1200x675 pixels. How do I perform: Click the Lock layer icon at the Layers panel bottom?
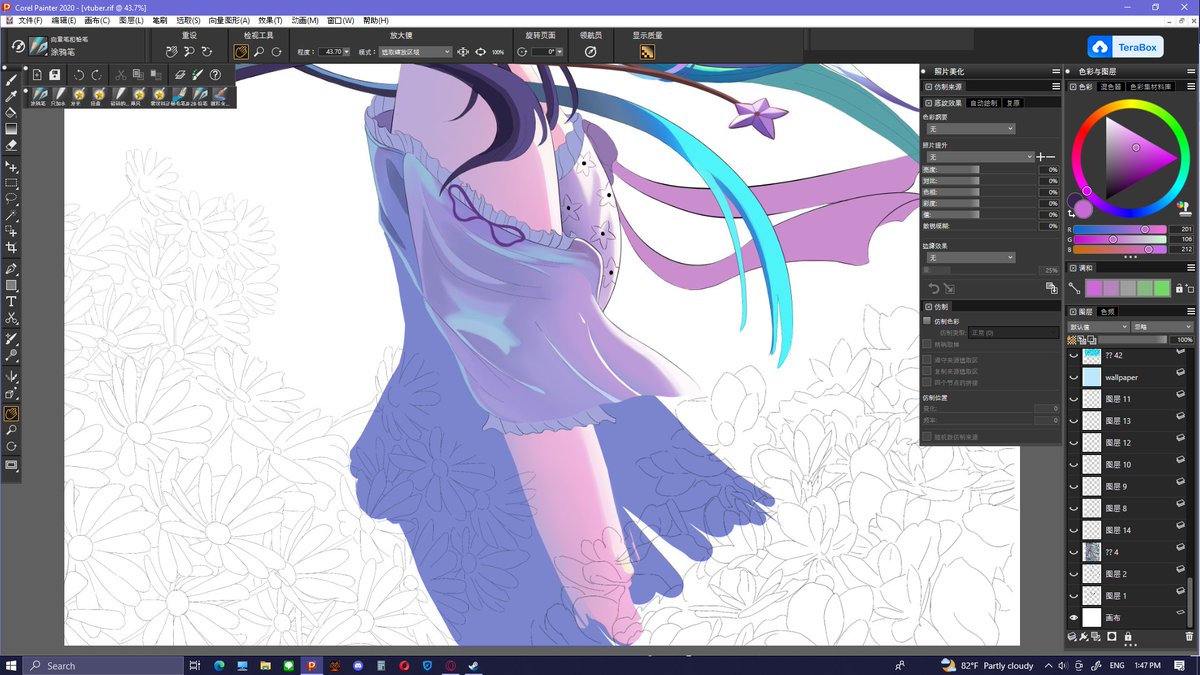tap(1128, 636)
